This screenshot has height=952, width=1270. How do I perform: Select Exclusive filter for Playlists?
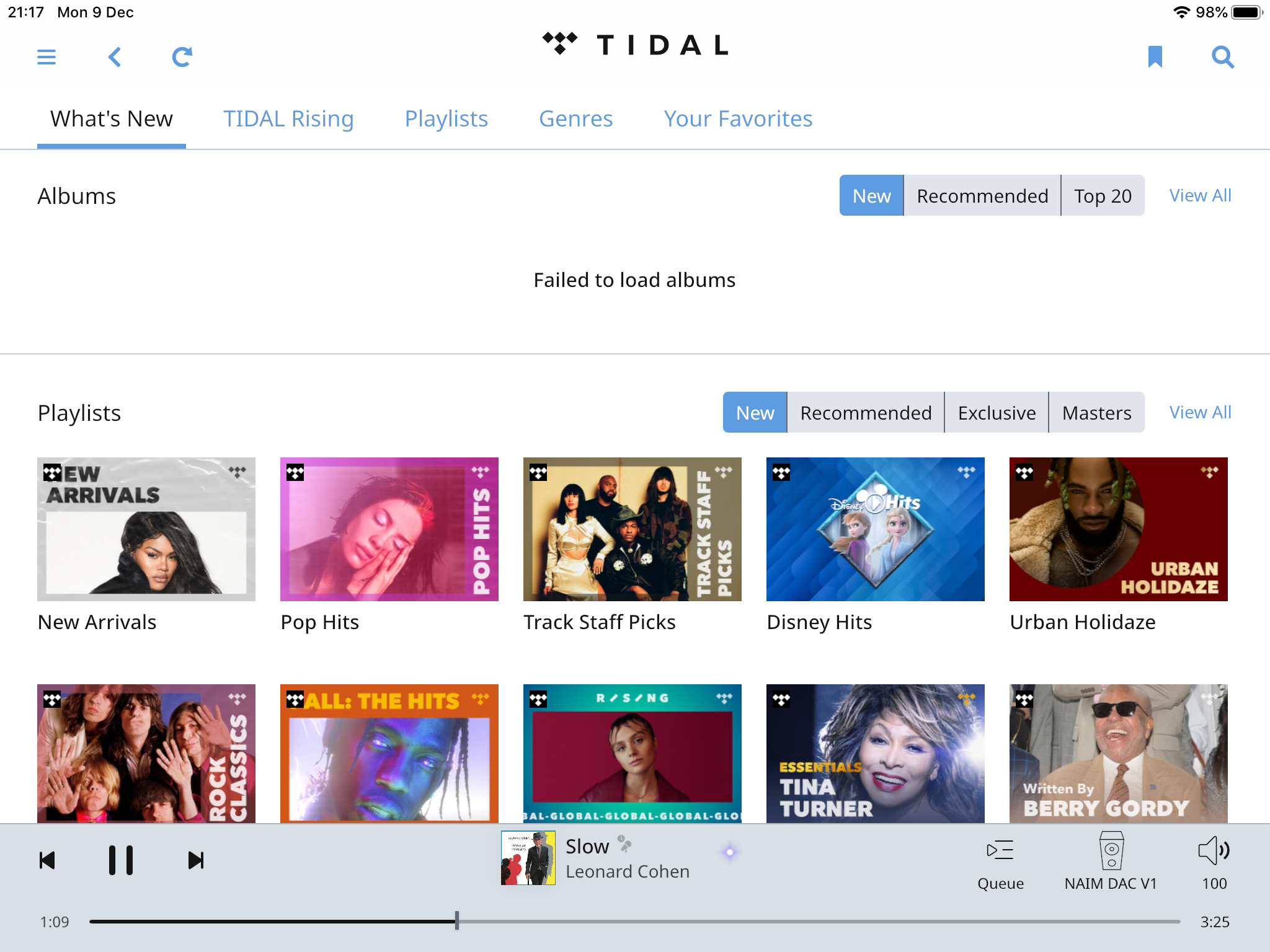tap(997, 412)
